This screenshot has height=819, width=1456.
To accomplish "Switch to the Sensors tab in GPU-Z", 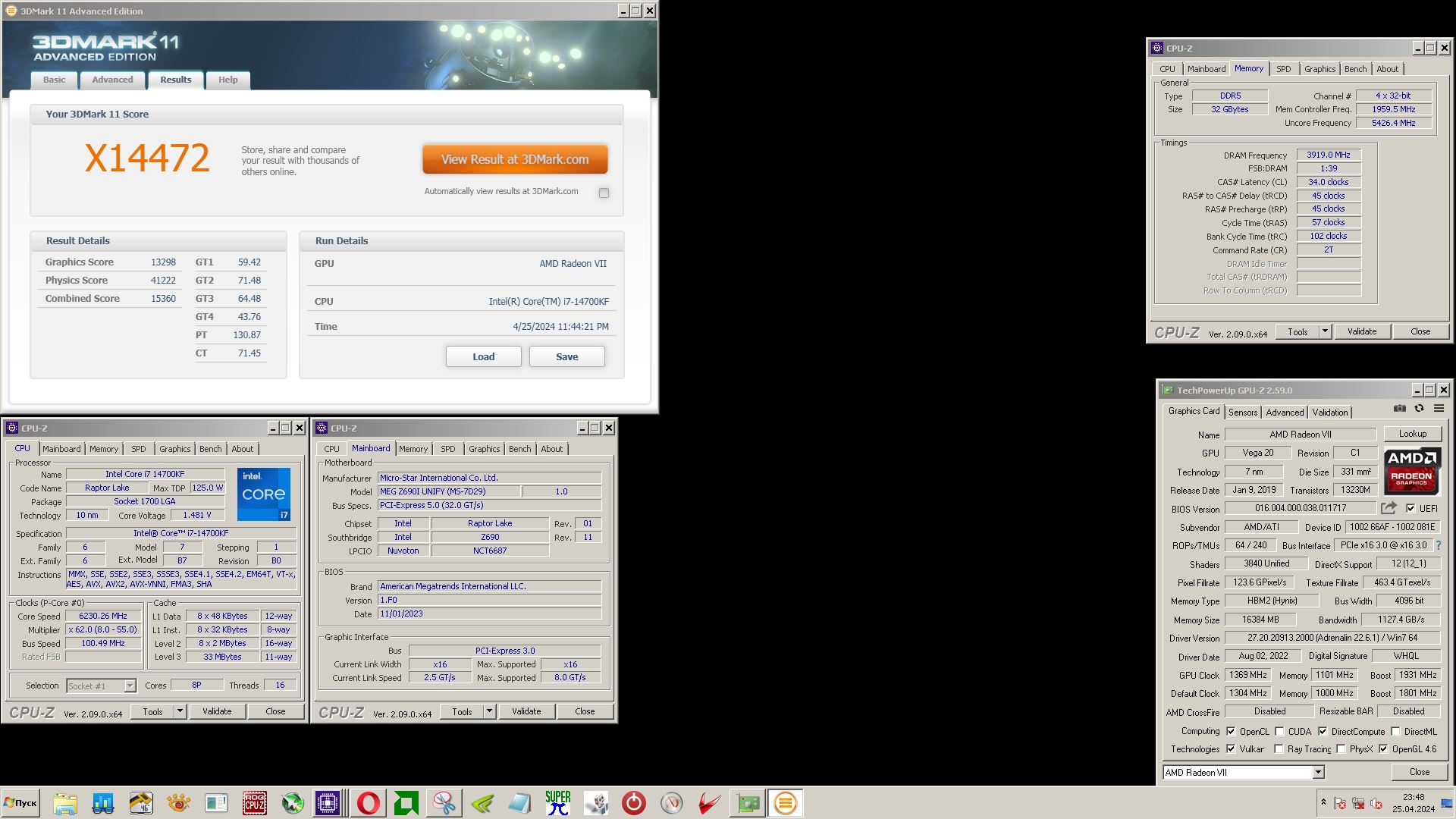I will coord(1243,412).
